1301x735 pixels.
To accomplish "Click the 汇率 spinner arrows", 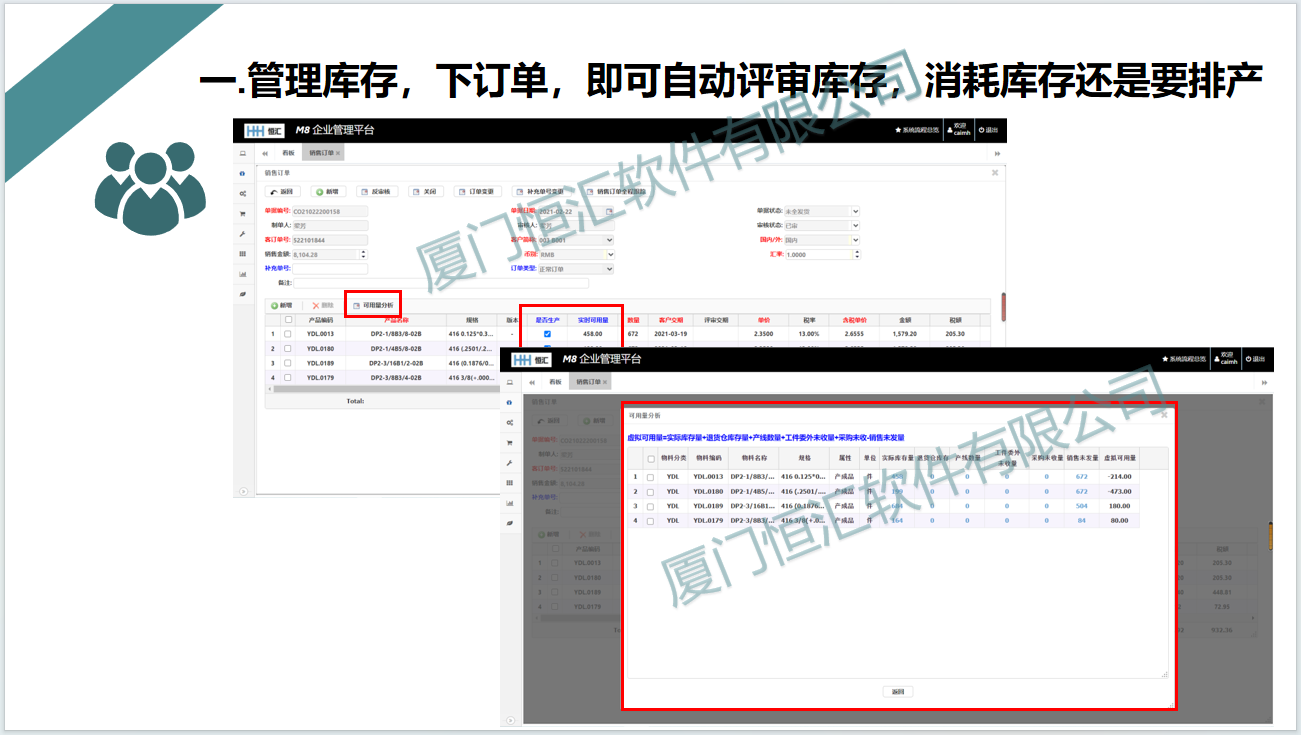I will tap(856, 255).
